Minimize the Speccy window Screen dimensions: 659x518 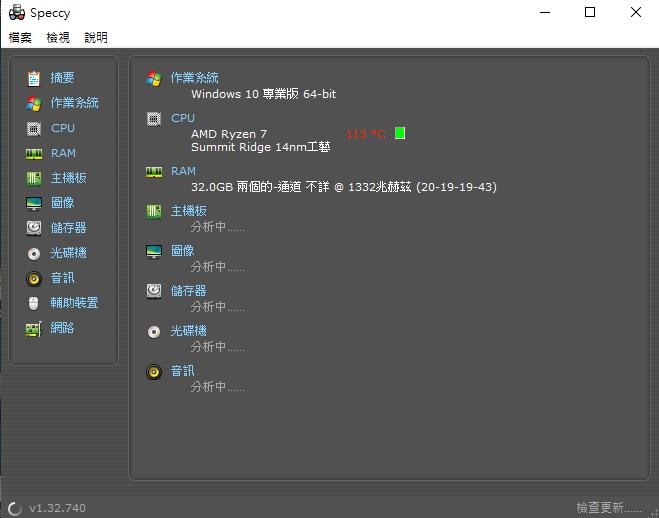[545, 12]
